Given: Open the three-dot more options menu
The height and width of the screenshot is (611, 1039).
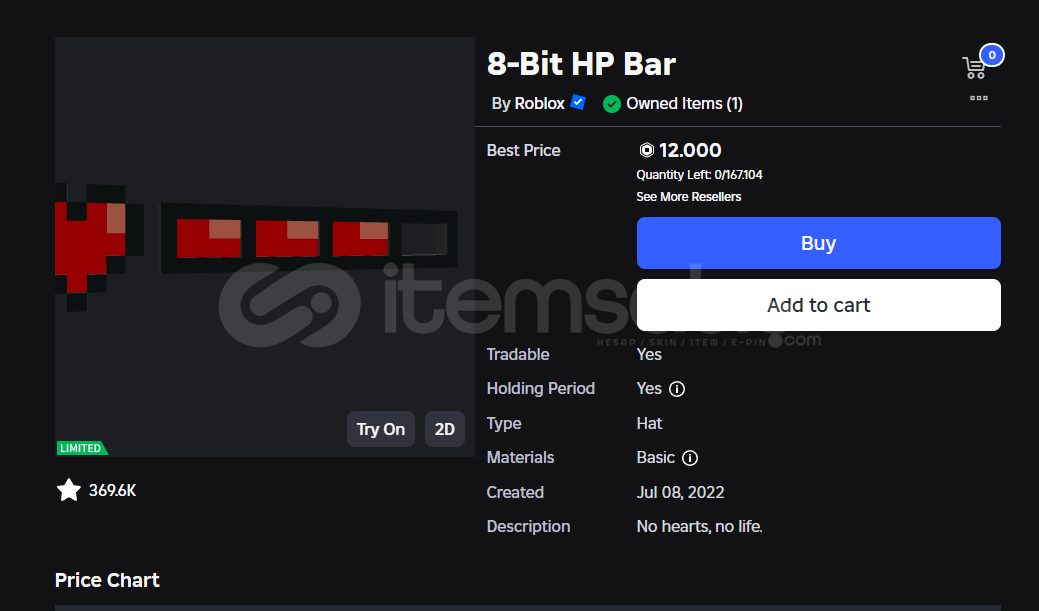Looking at the screenshot, I should coord(979,98).
